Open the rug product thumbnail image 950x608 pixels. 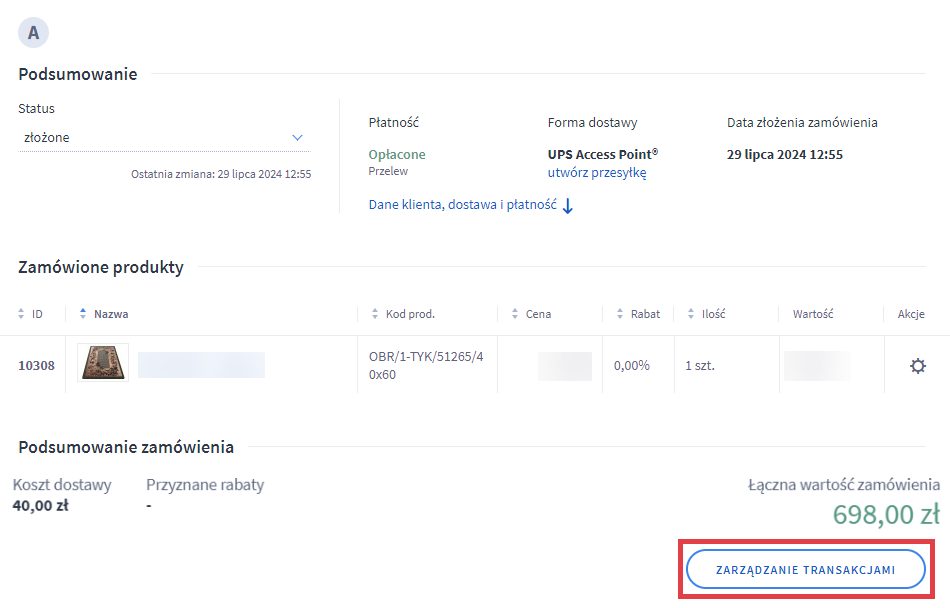103,365
